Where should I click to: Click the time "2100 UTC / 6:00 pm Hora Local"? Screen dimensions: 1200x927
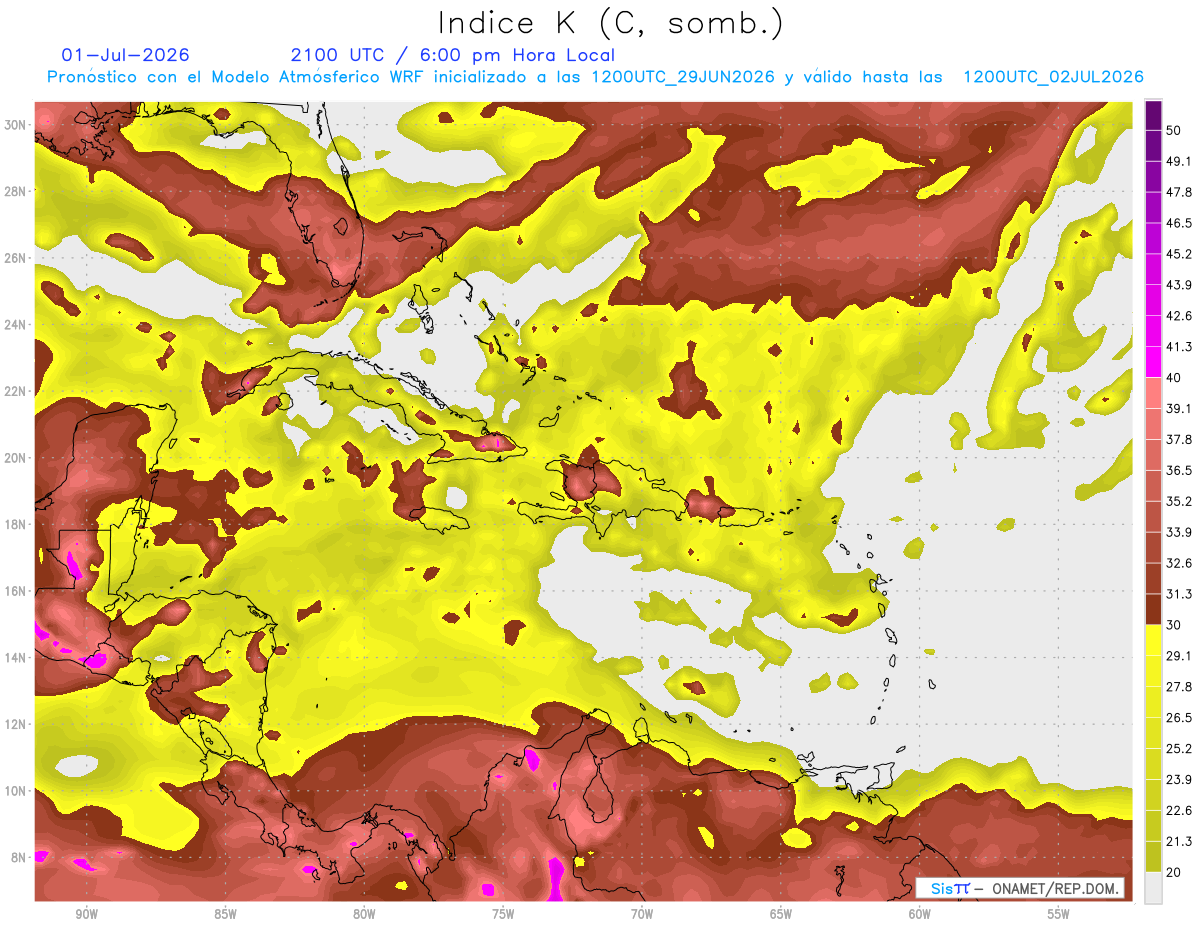pos(453,55)
